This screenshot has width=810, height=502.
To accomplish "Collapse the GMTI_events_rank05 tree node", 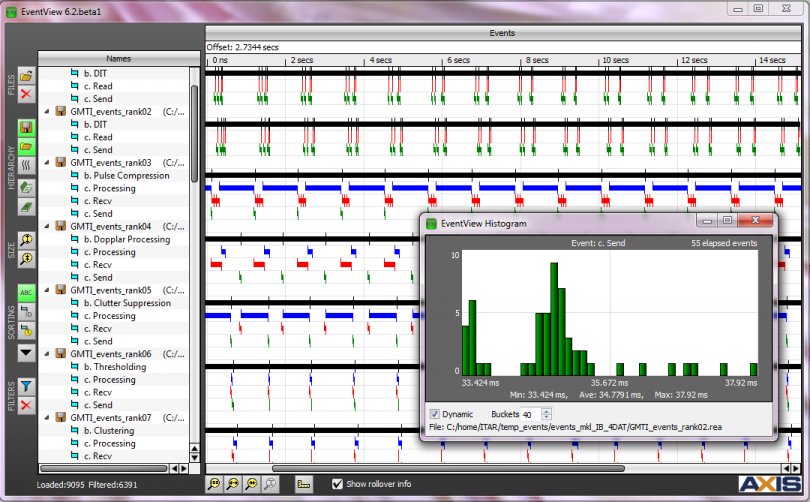I will pos(47,290).
